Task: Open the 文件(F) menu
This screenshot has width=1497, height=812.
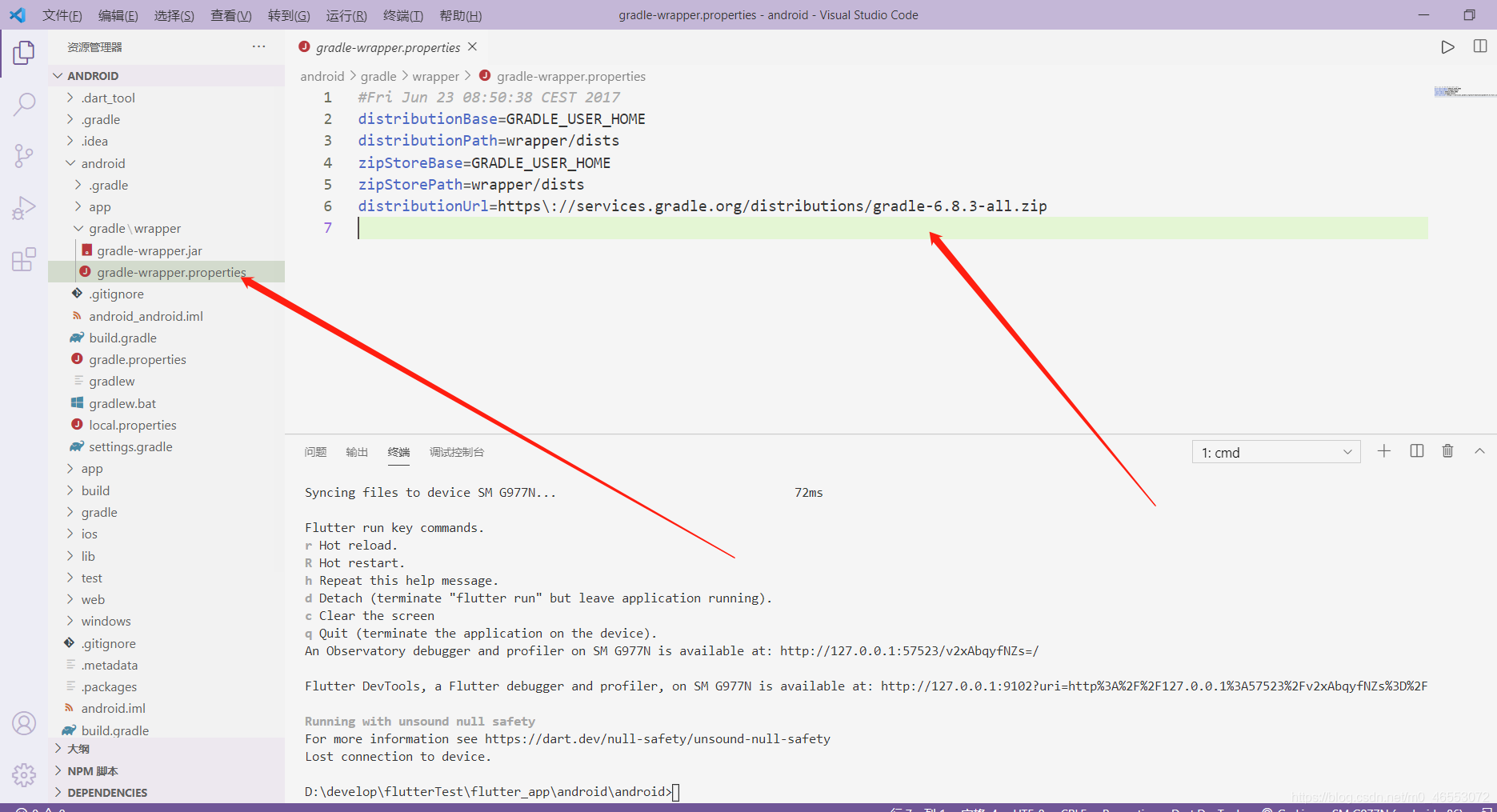Action: coord(62,15)
